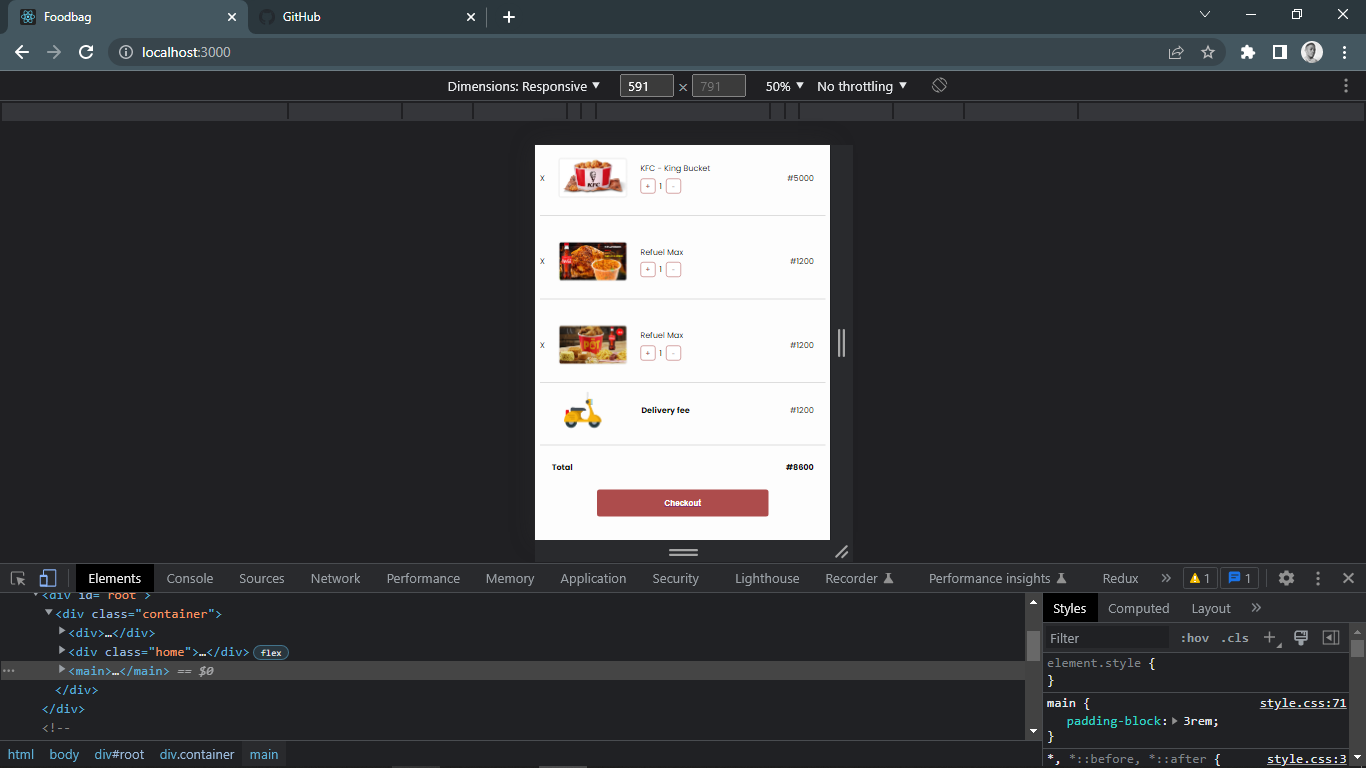Switch to the Computed tab
The image size is (1366, 768).
tap(1139, 608)
